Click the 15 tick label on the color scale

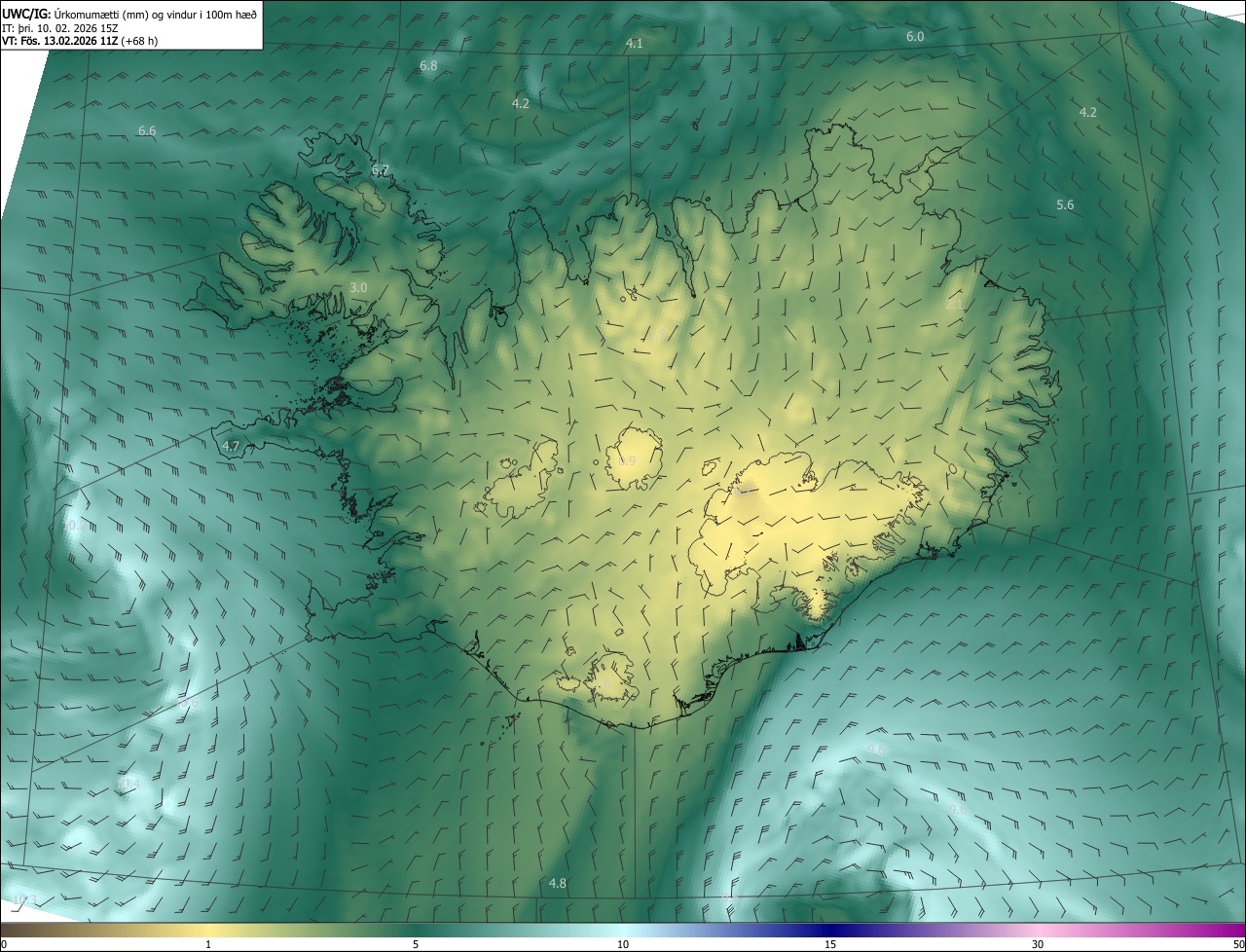tap(830, 944)
